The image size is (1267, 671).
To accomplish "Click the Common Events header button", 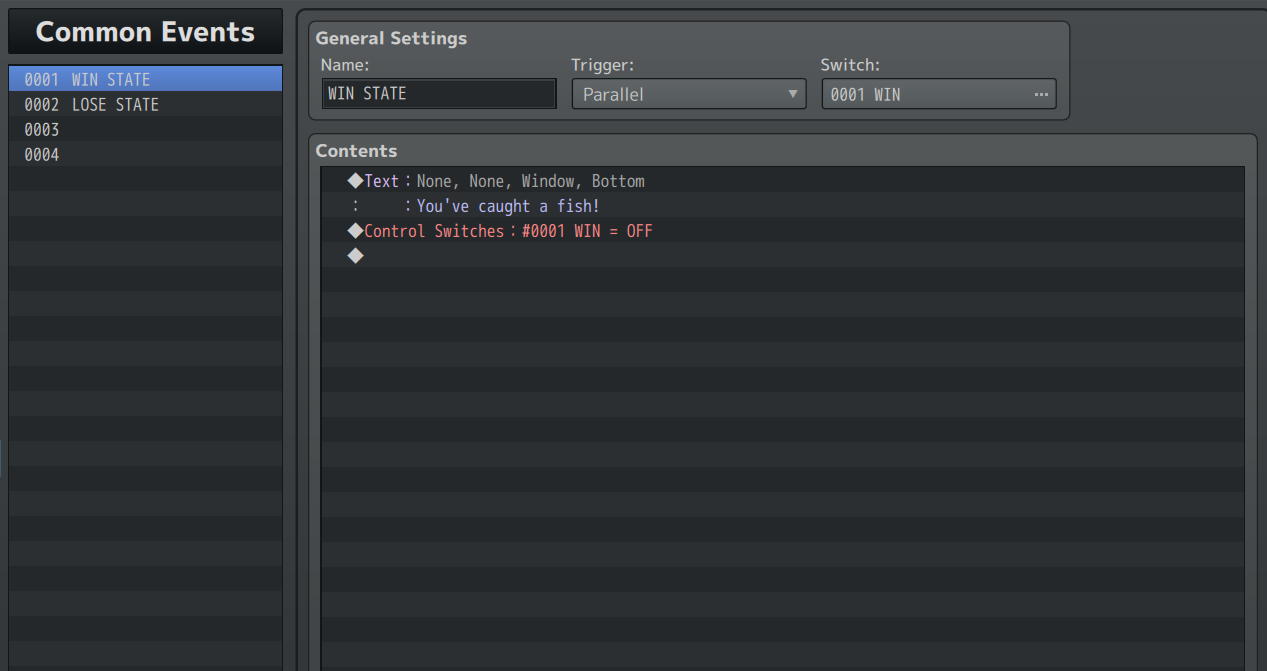I will coord(145,32).
